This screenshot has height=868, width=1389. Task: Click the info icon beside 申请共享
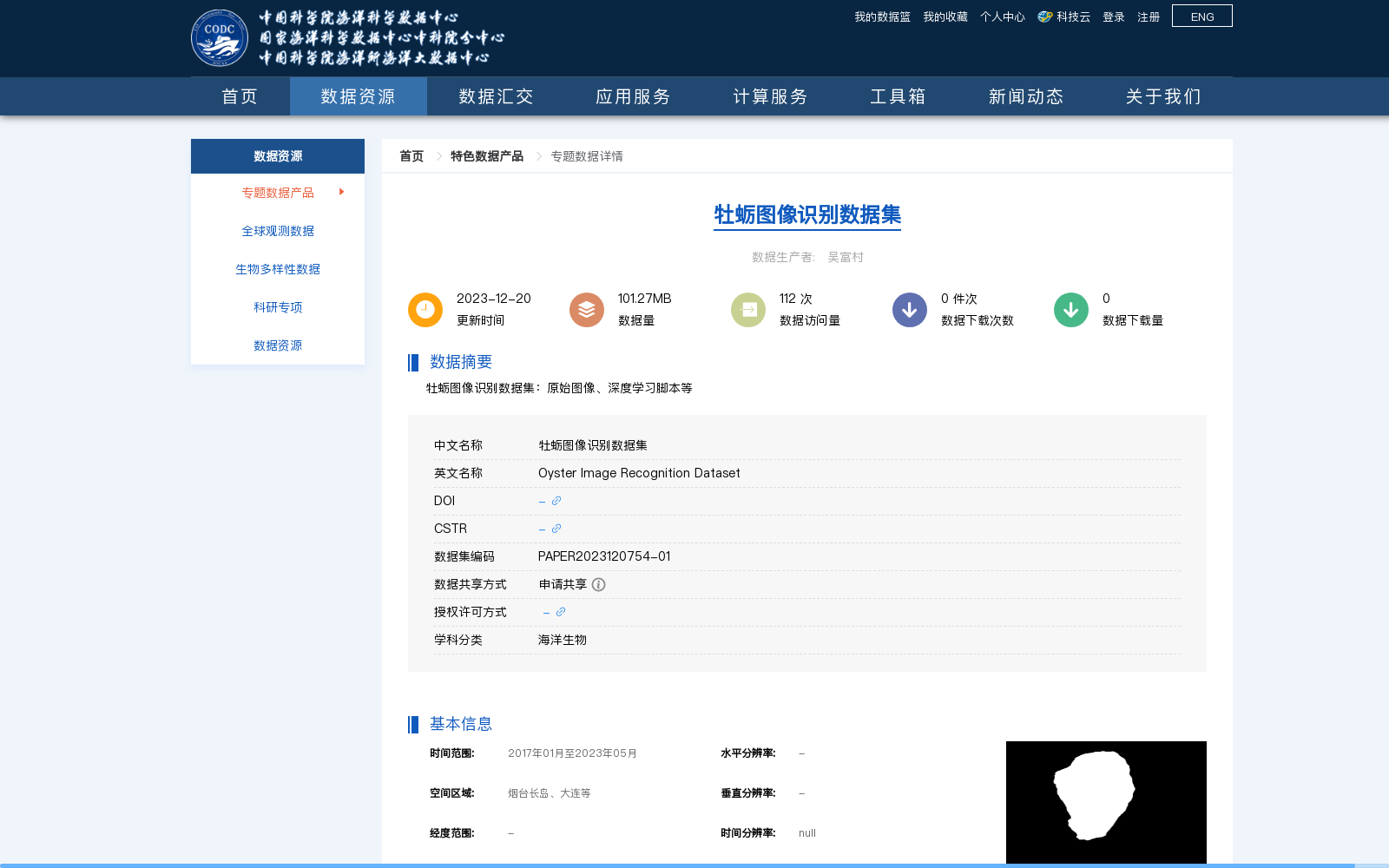click(x=599, y=584)
